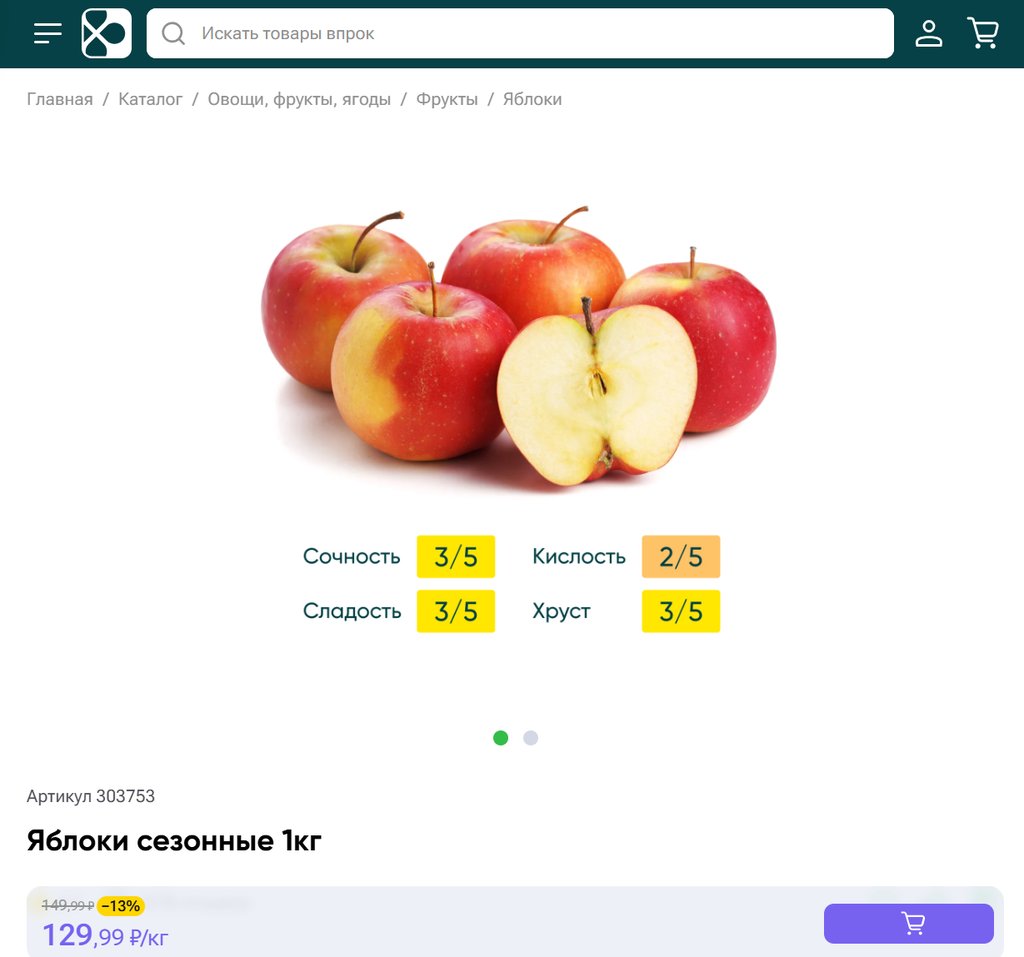The image size is (1024, 957).
Task: Select the 'Яблоки' breadcrumb link
Action: [532, 99]
